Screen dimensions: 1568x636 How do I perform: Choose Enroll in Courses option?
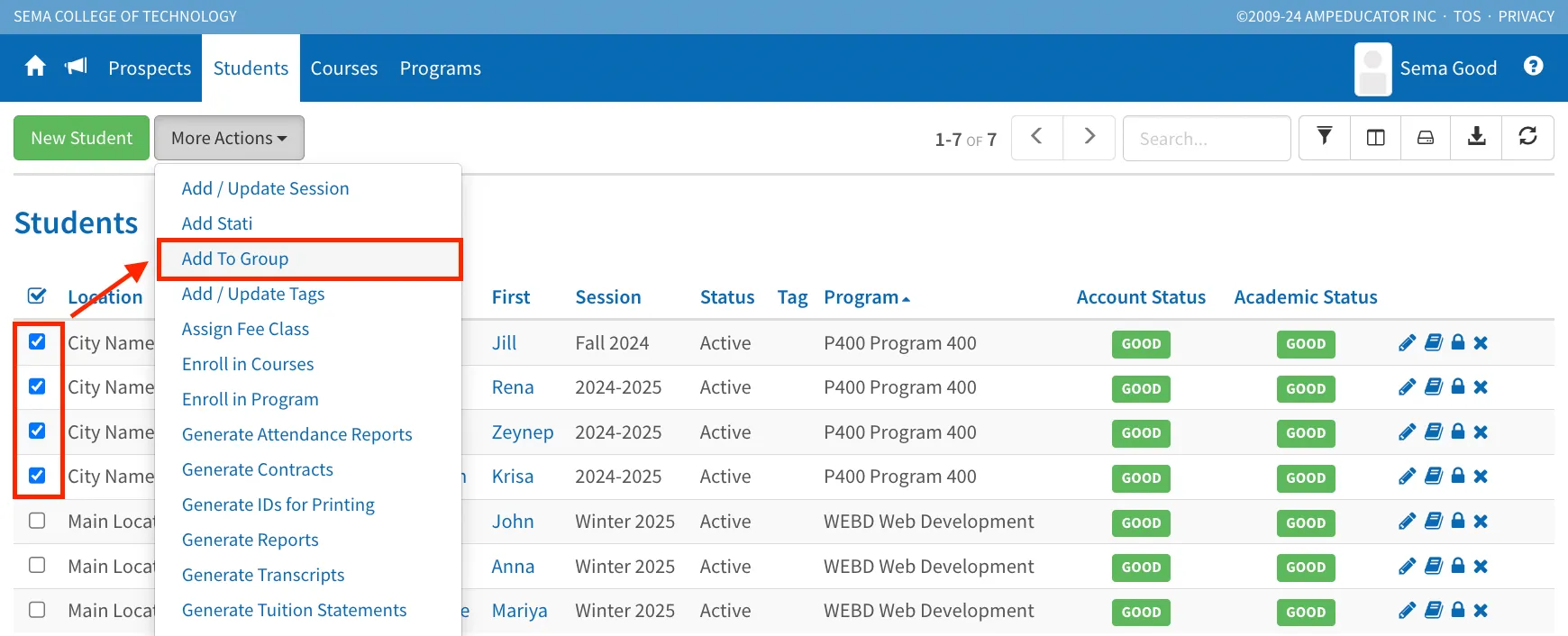click(x=248, y=364)
